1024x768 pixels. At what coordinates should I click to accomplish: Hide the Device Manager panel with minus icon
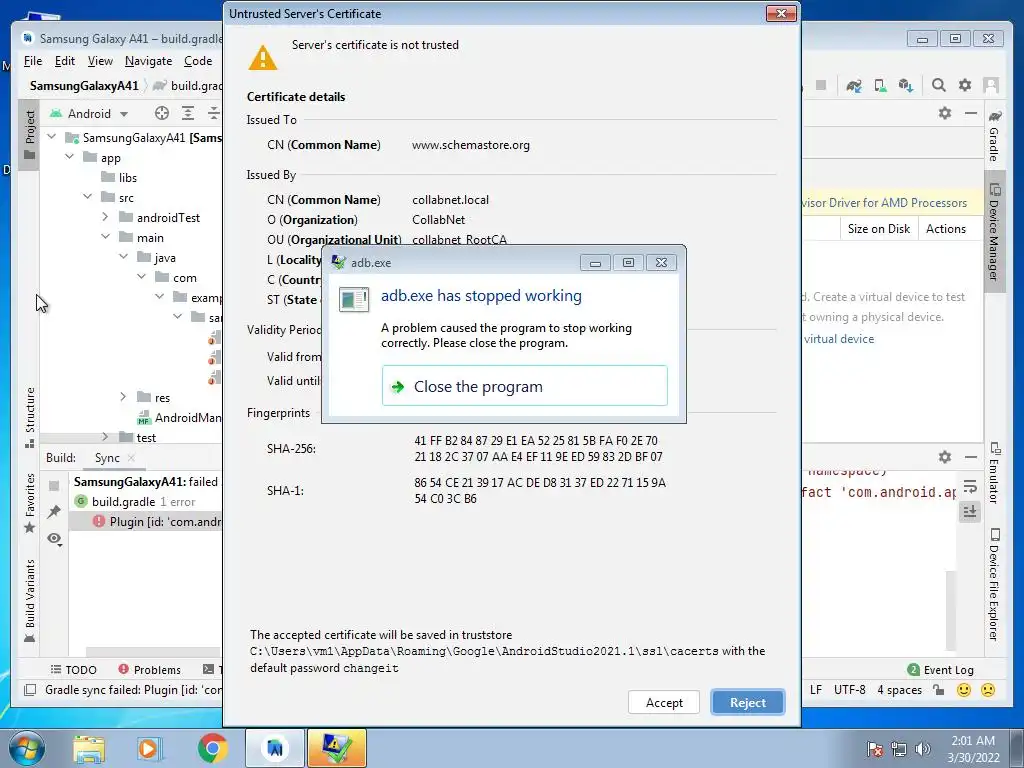coord(971,113)
